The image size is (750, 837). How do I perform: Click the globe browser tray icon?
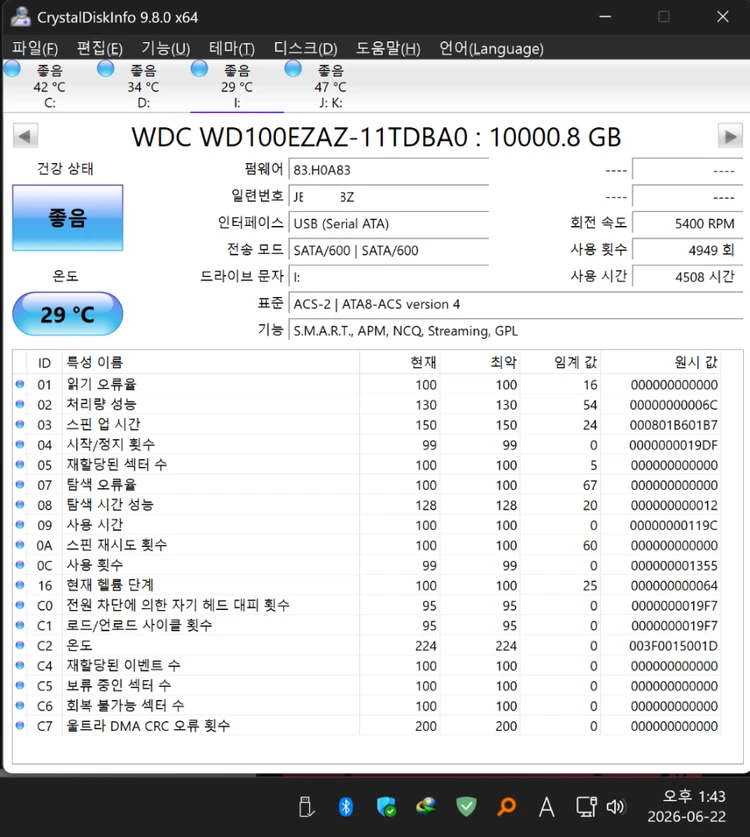pyautogui.click(x=426, y=806)
